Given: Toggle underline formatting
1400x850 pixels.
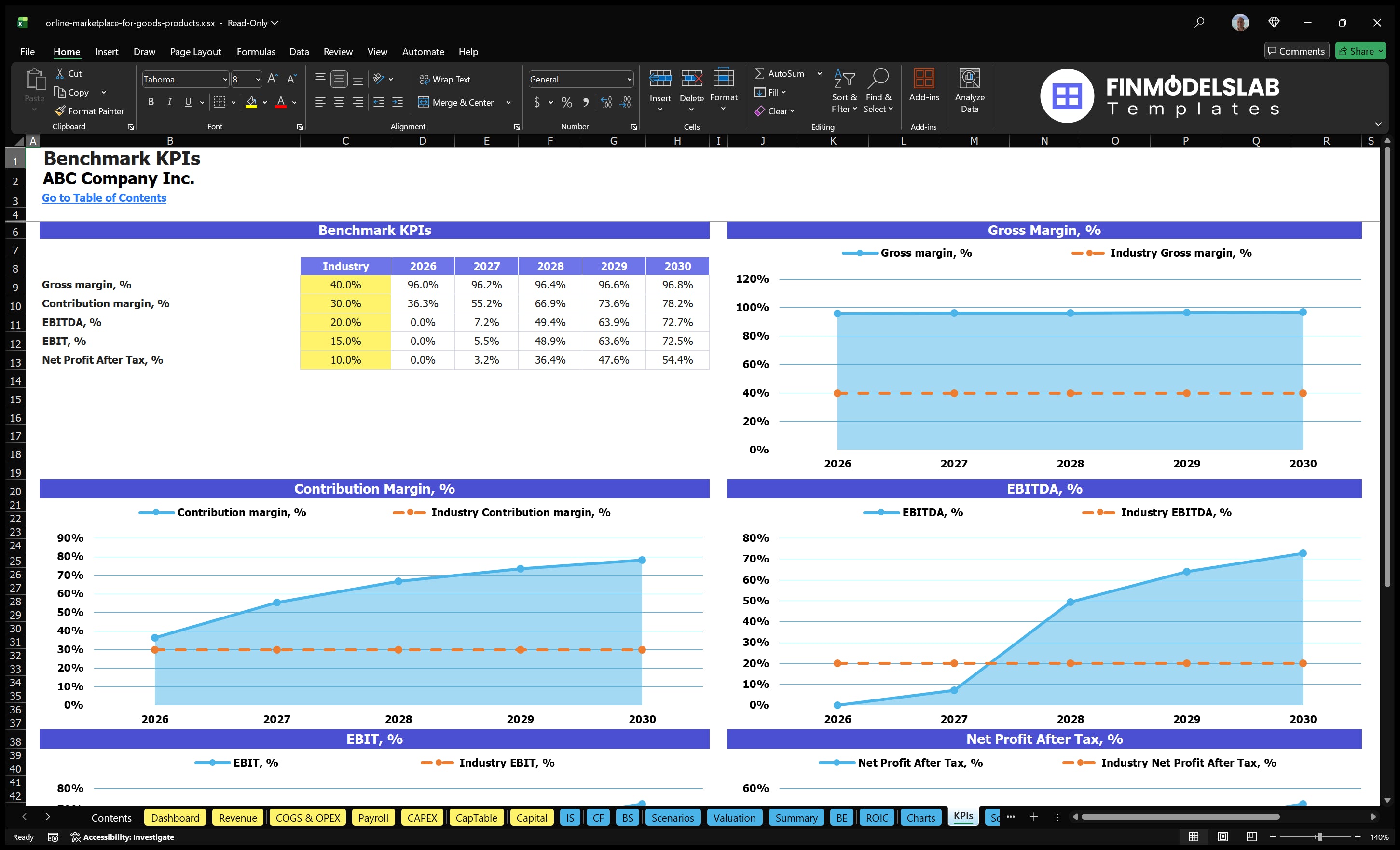Looking at the screenshot, I should 188,102.
